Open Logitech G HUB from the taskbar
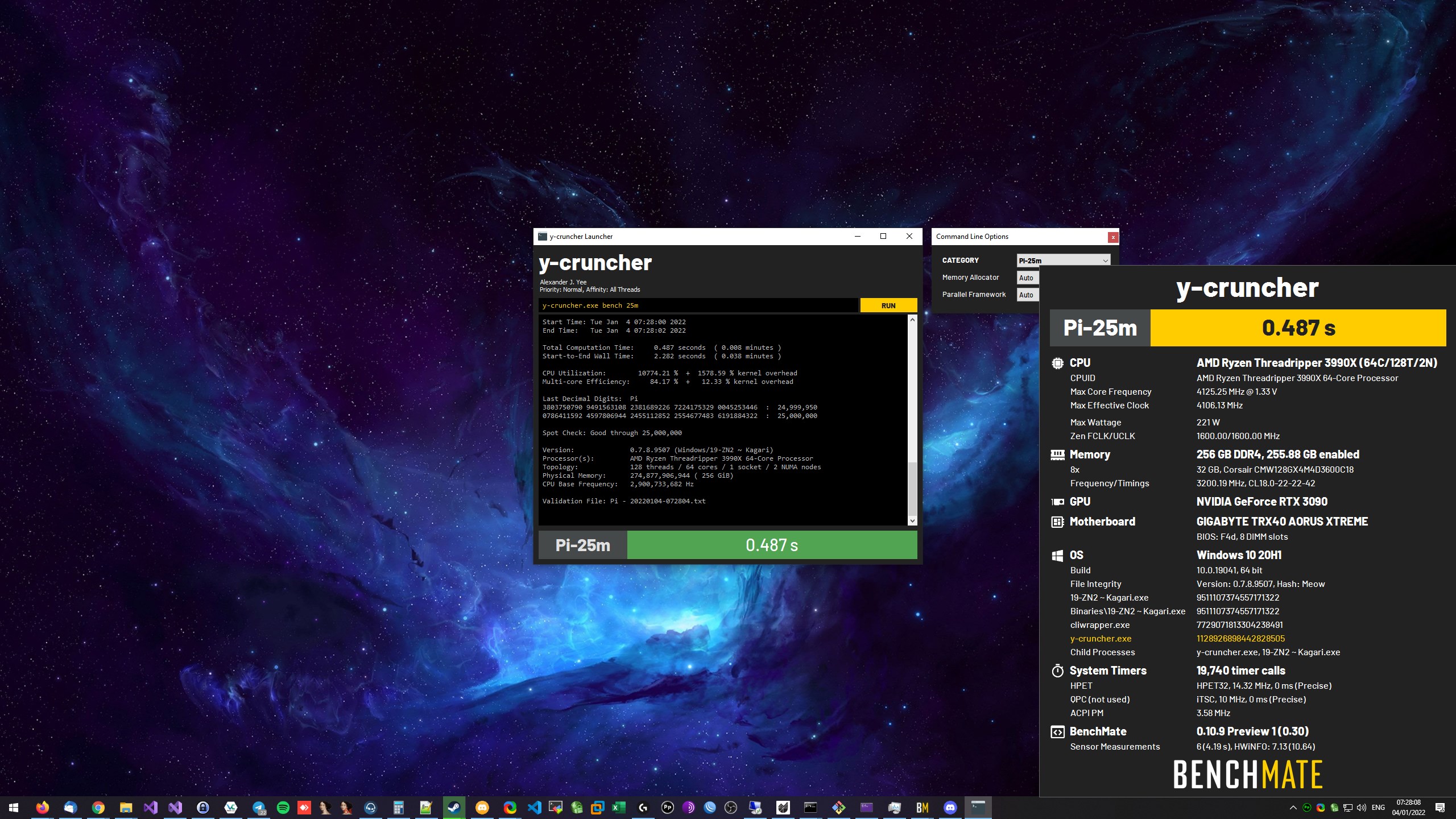This screenshot has width=1456, height=819. coord(643,808)
